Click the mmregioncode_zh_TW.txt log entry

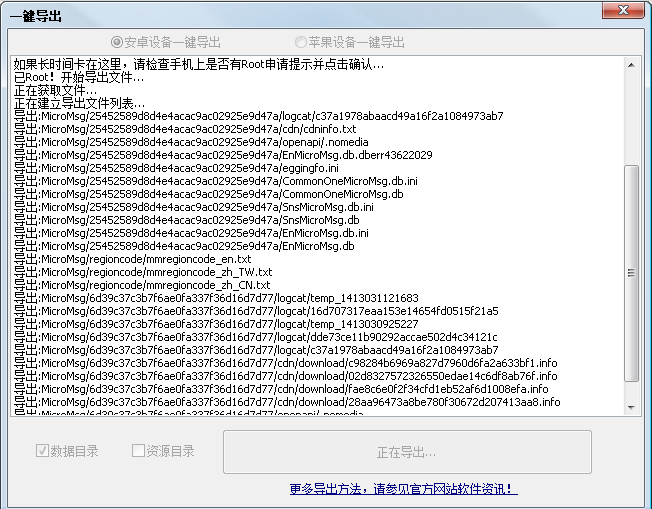point(143,272)
